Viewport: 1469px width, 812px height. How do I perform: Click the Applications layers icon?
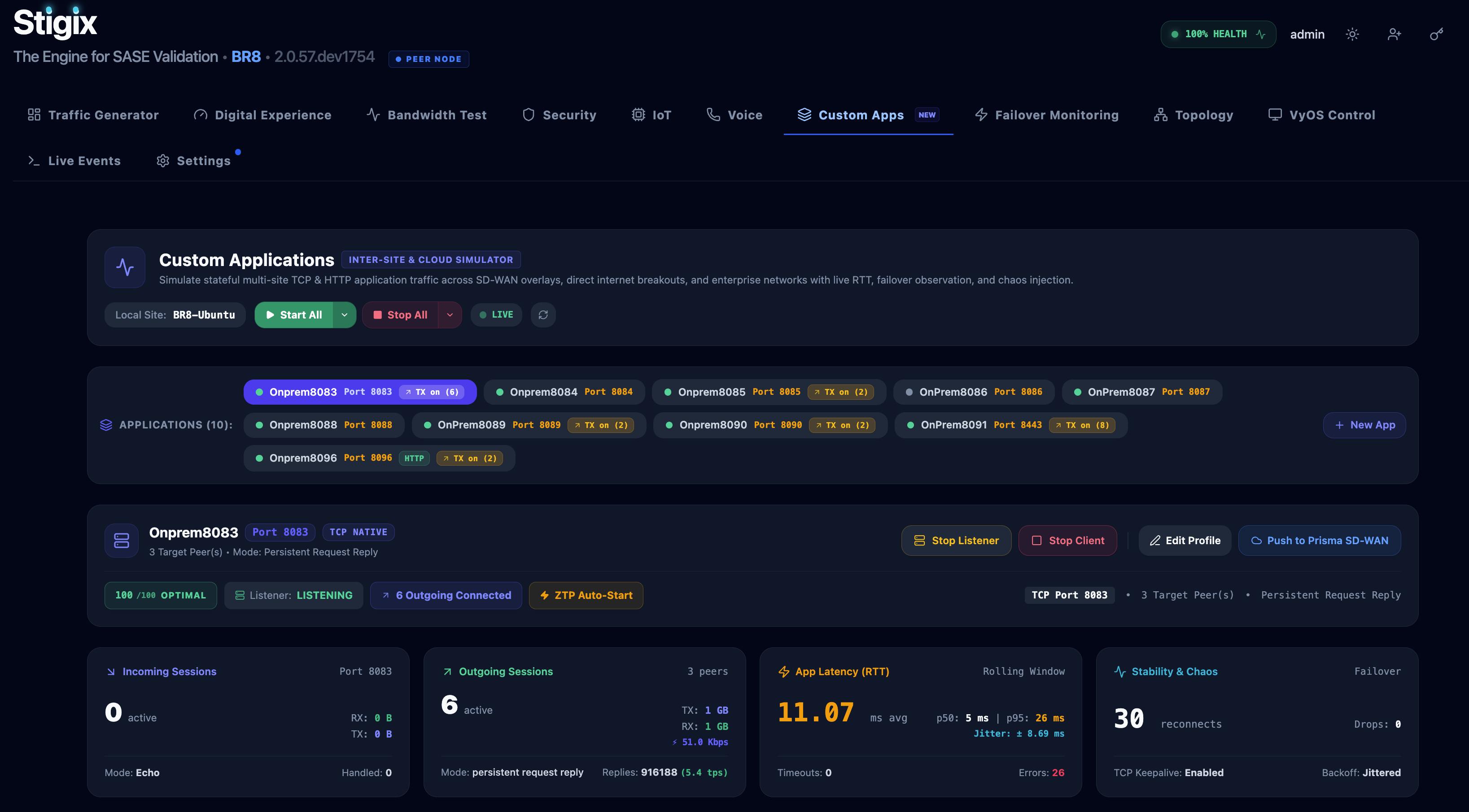pos(106,425)
